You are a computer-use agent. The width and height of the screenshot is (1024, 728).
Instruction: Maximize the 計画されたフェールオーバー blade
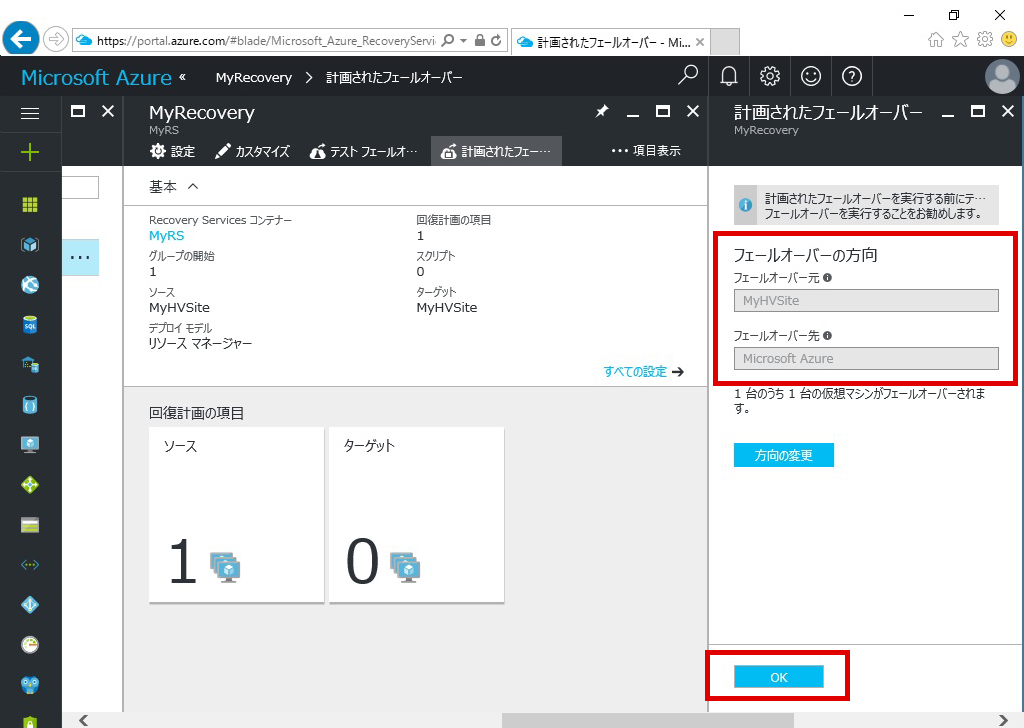click(978, 112)
